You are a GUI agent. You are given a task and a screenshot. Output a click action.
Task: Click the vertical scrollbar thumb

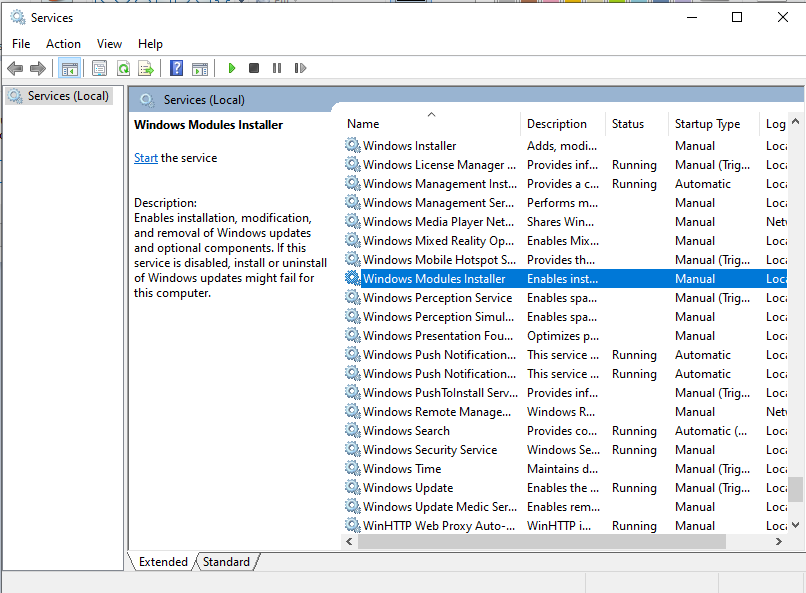795,489
